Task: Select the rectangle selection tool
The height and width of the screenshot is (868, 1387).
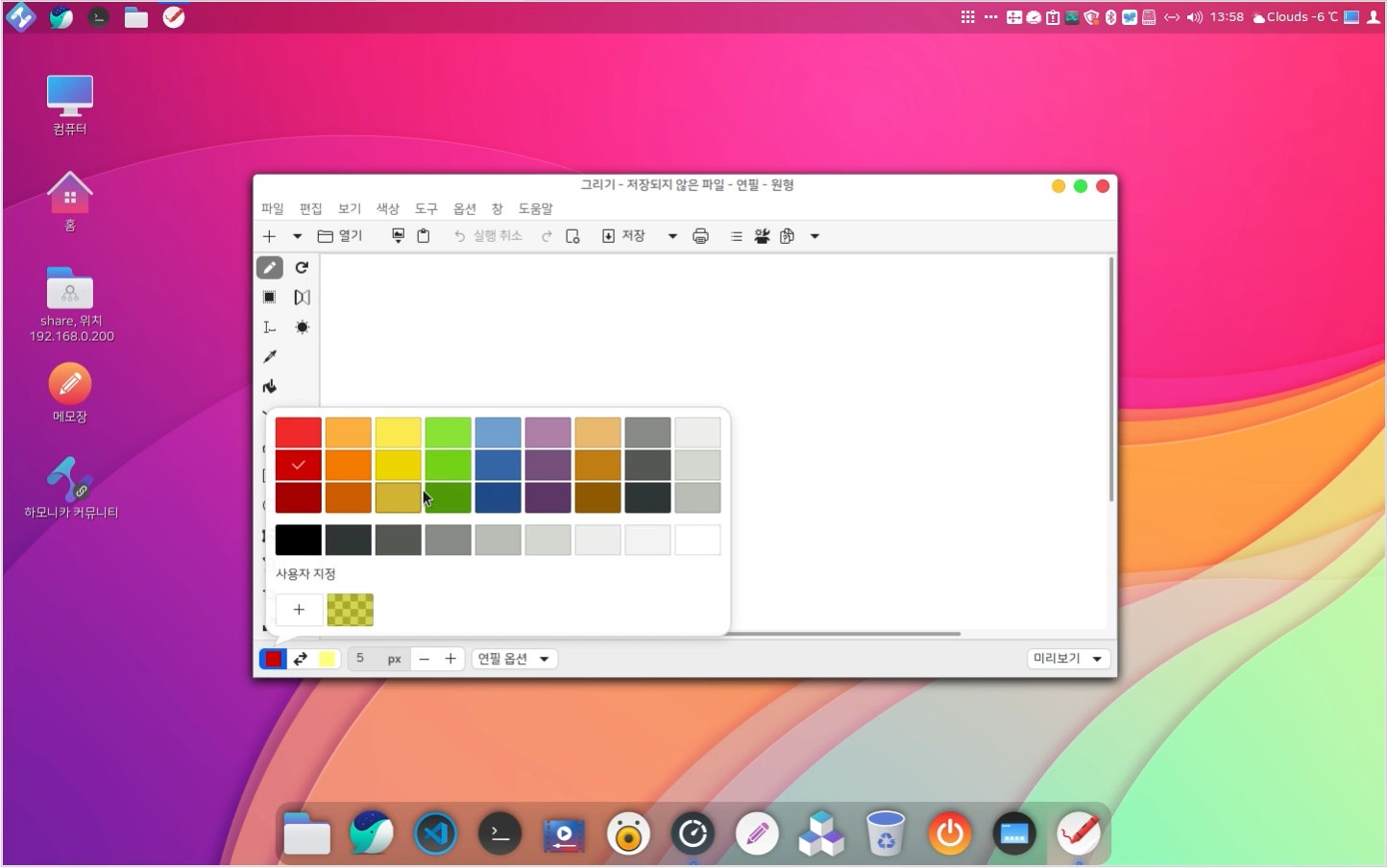Action: point(270,298)
